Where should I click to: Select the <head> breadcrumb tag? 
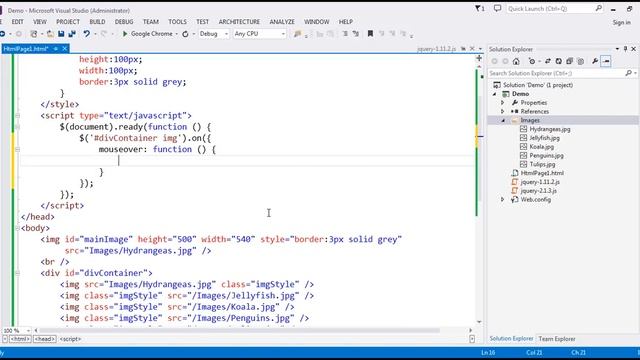44,339
